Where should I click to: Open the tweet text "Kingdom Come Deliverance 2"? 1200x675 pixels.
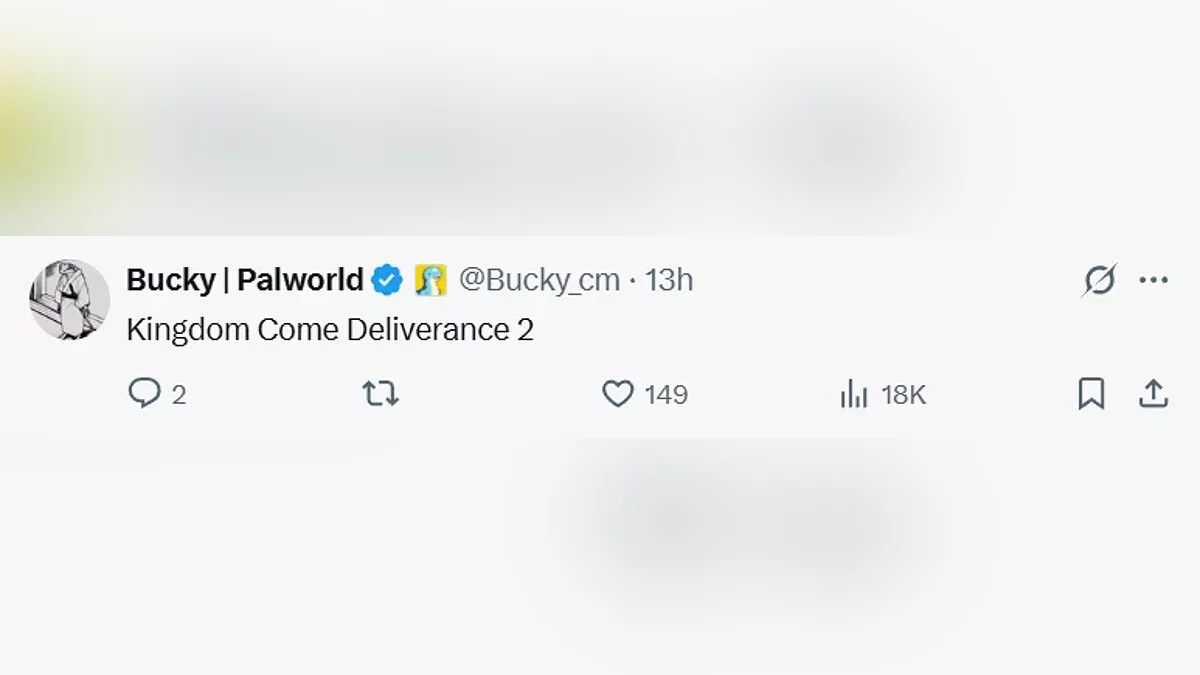click(330, 331)
